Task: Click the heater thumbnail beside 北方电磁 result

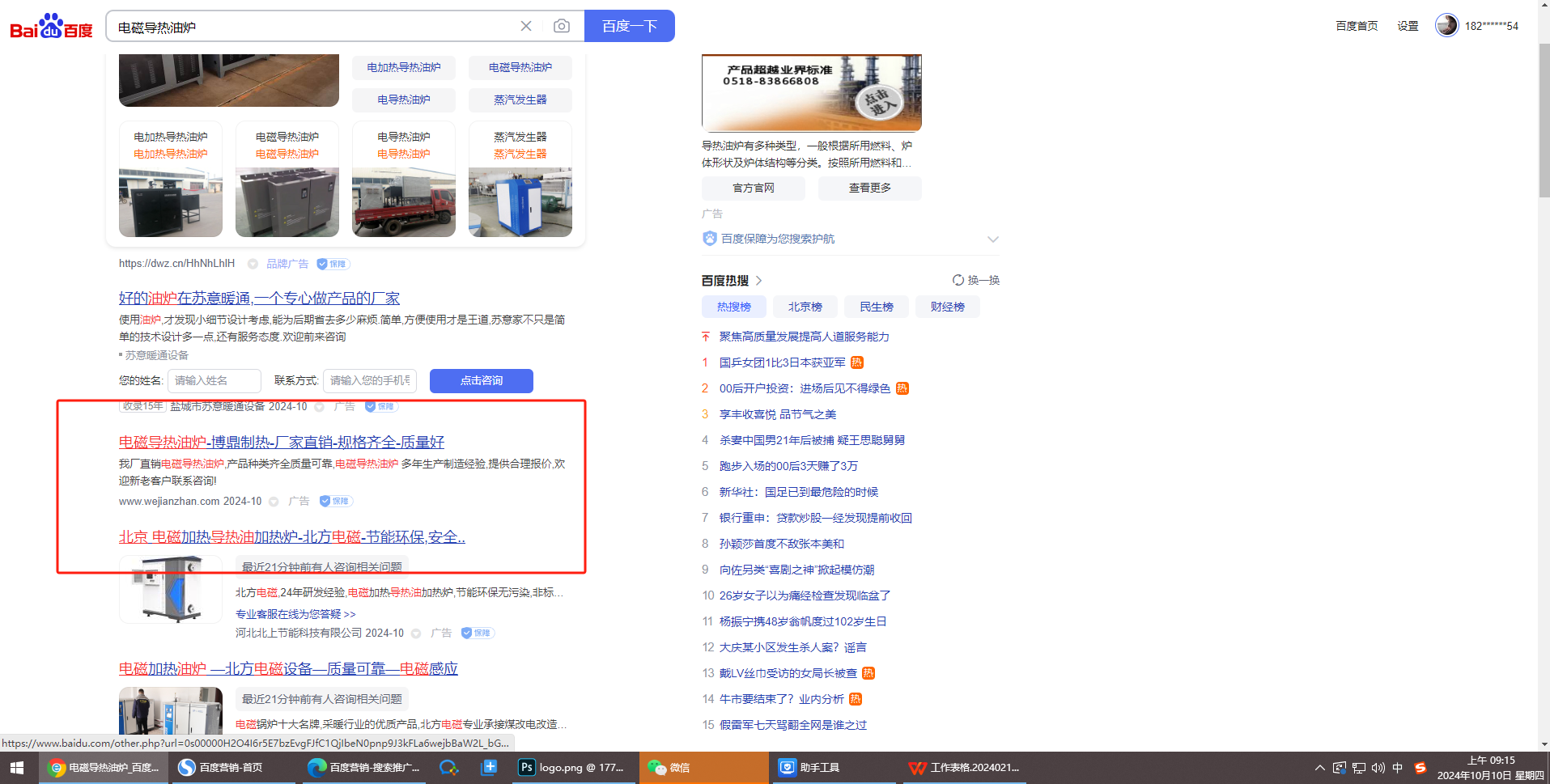Action: (x=171, y=589)
